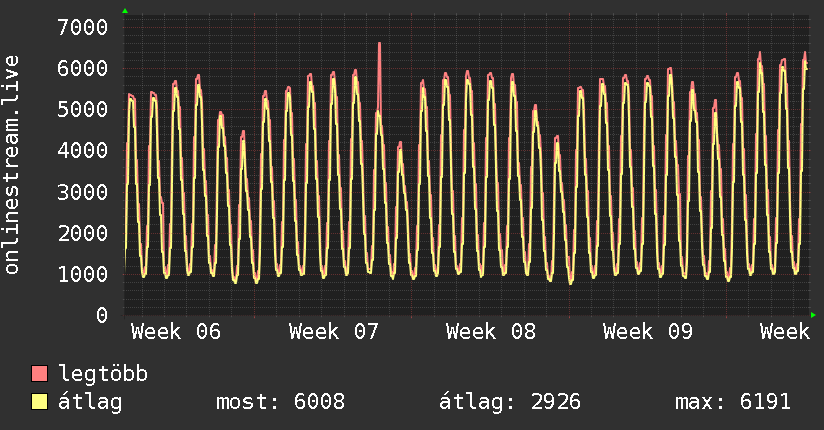824x430 pixels.
Task: Click the green arrow at x-axis end
Action: pyautogui.click(x=813, y=315)
